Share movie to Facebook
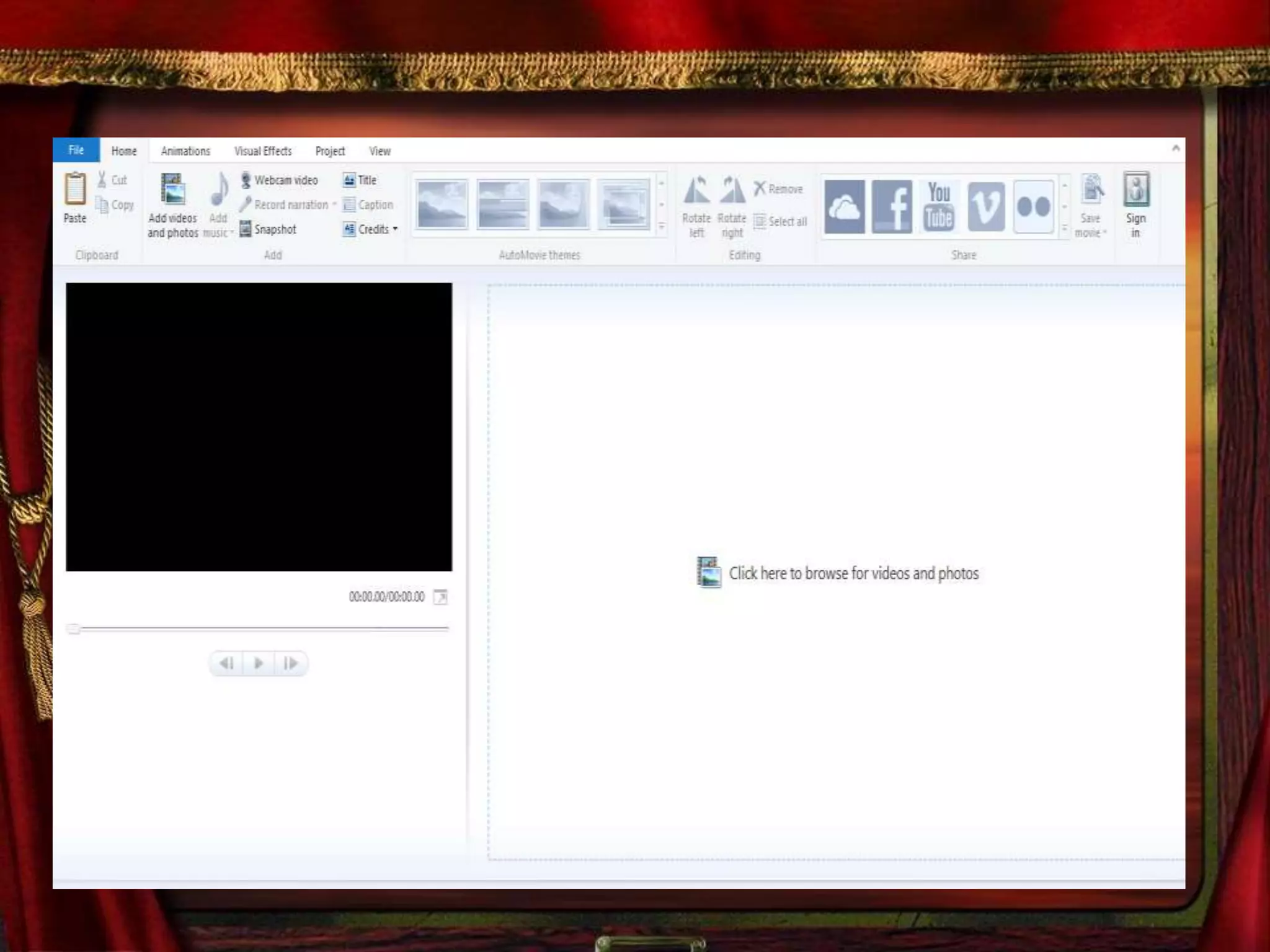 [892, 207]
